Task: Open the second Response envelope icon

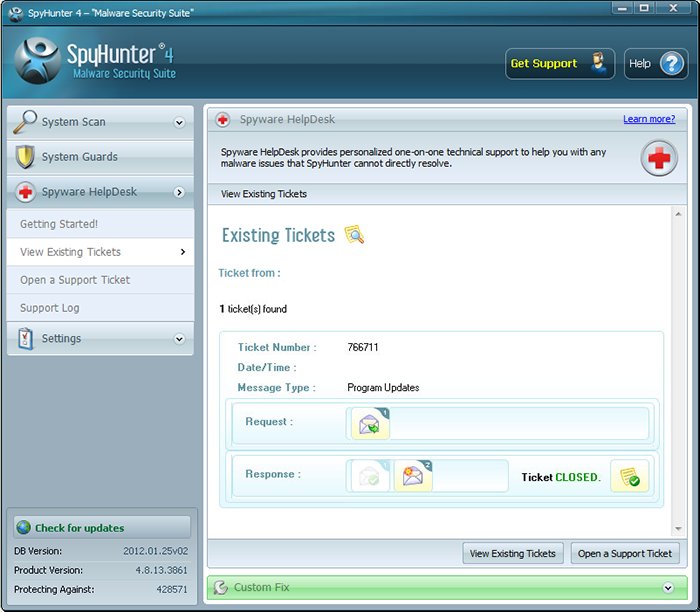Action: (x=413, y=476)
